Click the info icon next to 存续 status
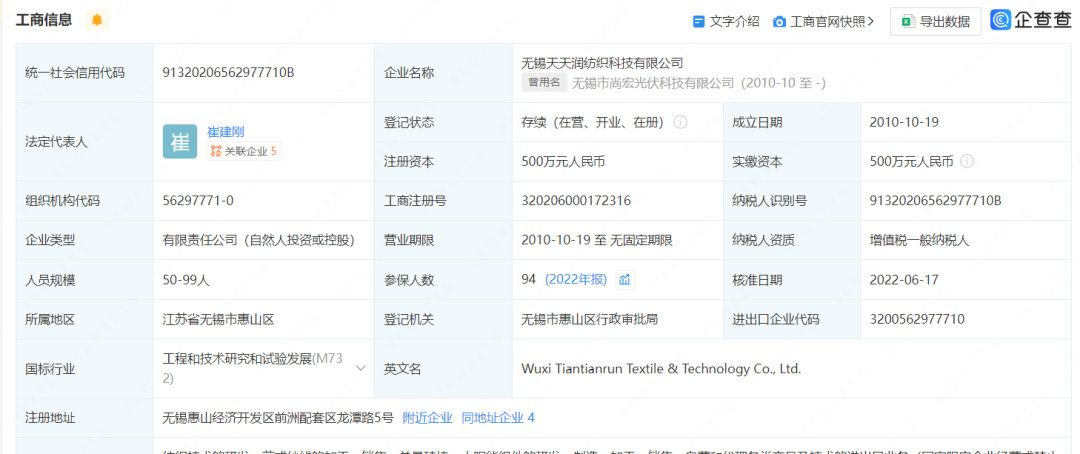The height and width of the screenshot is (454, 1080). pyautogui.click(x=680, y=123)
